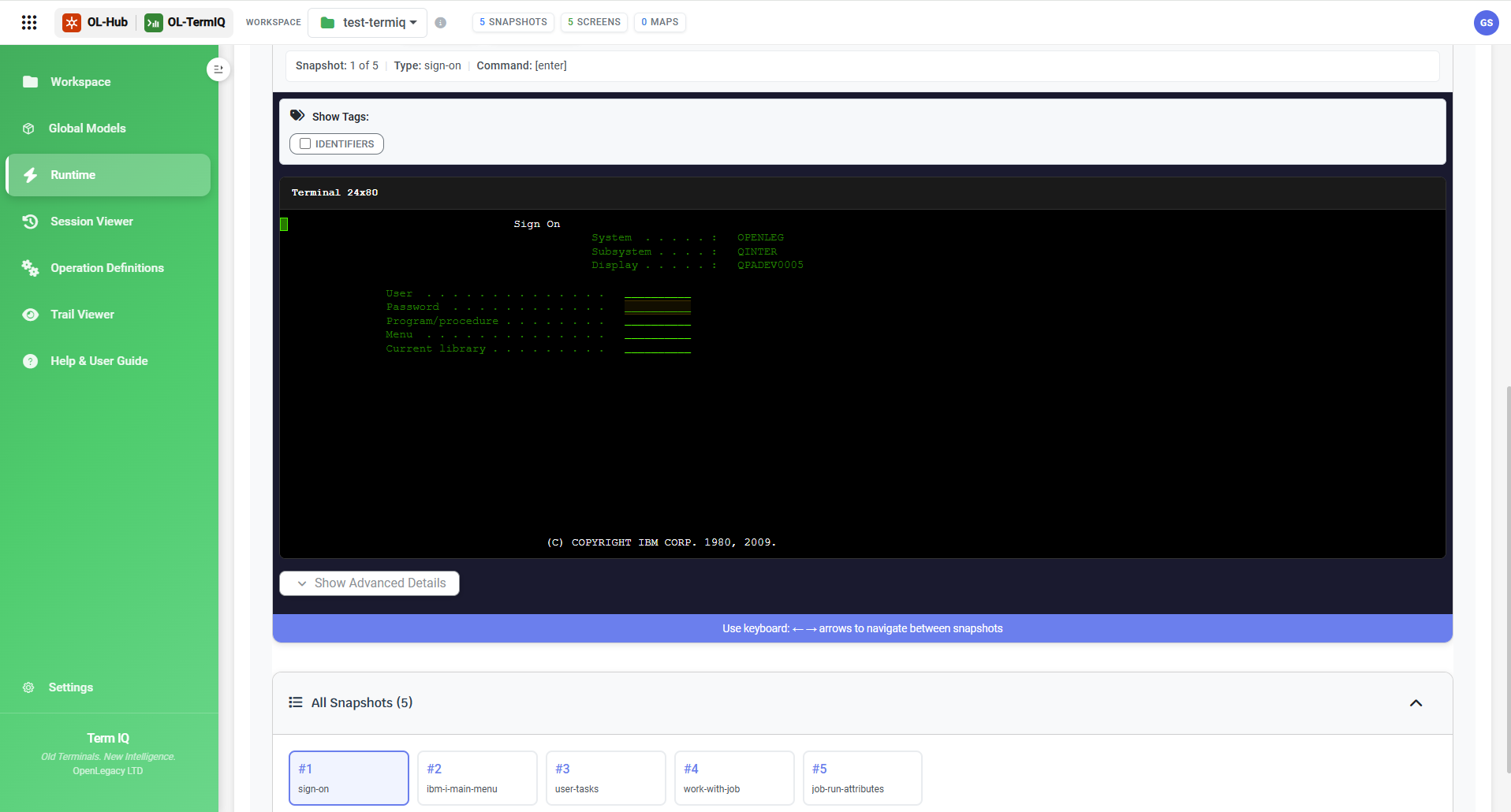This screenshot has width=1511, height=812.
Task: Collapse the All Snapshots panel chevron
Action: pos(1416,703)
